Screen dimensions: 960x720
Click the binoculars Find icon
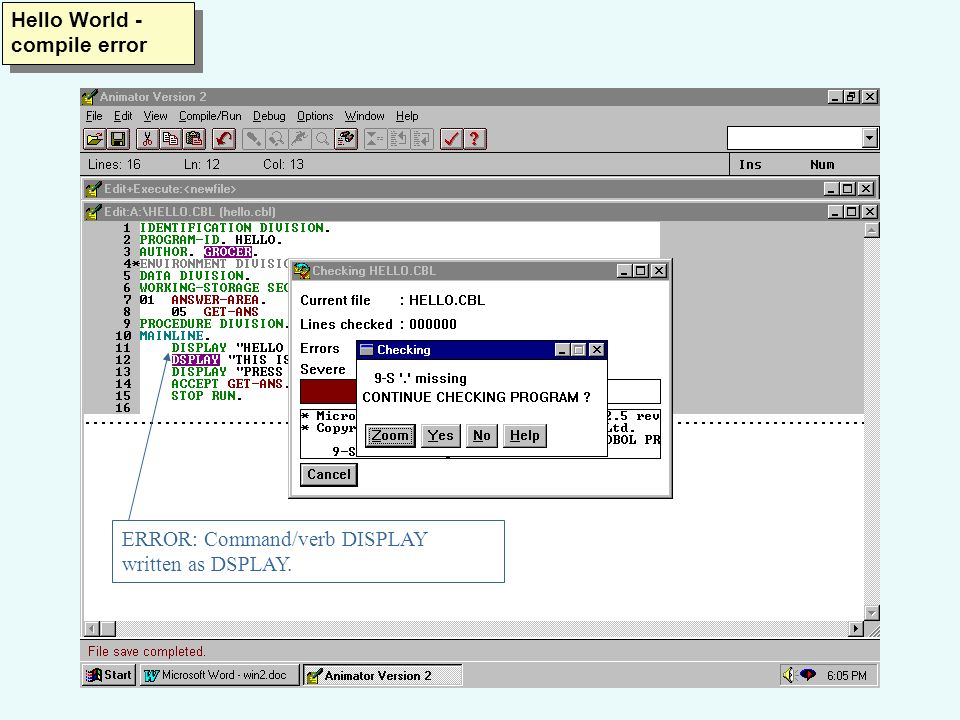[346, 139]
